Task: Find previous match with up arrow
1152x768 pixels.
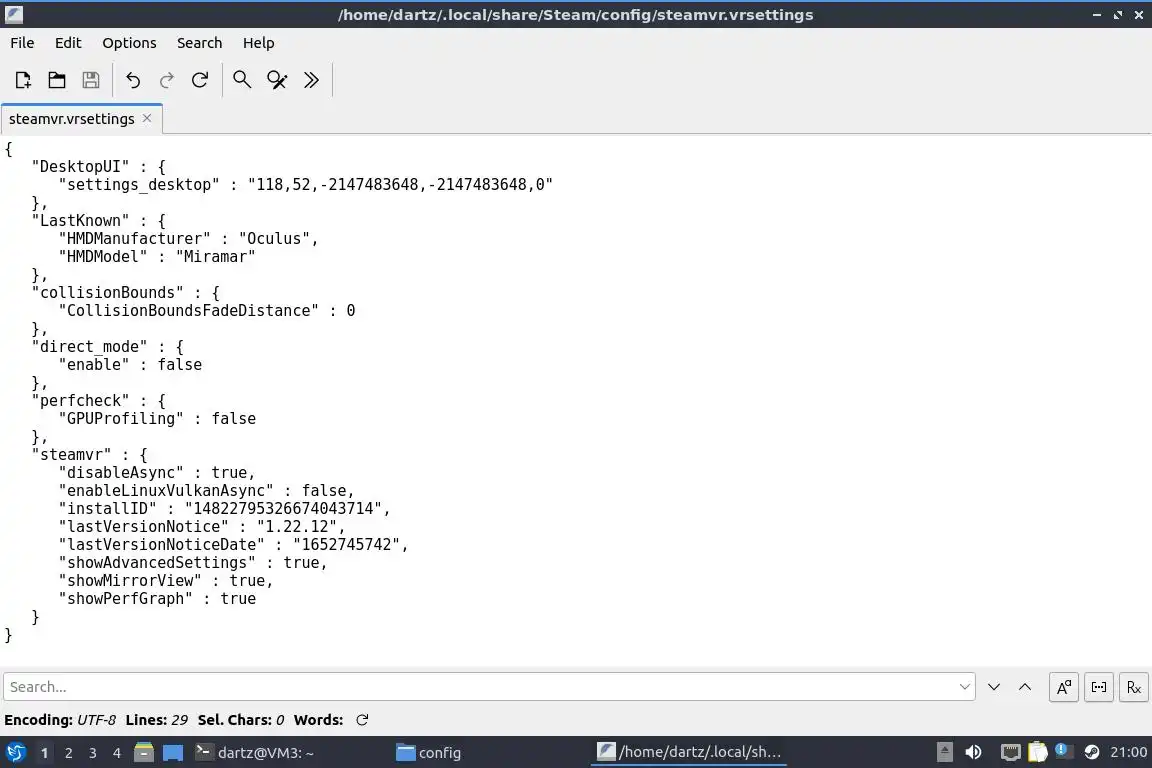Action: [1025, 687]
